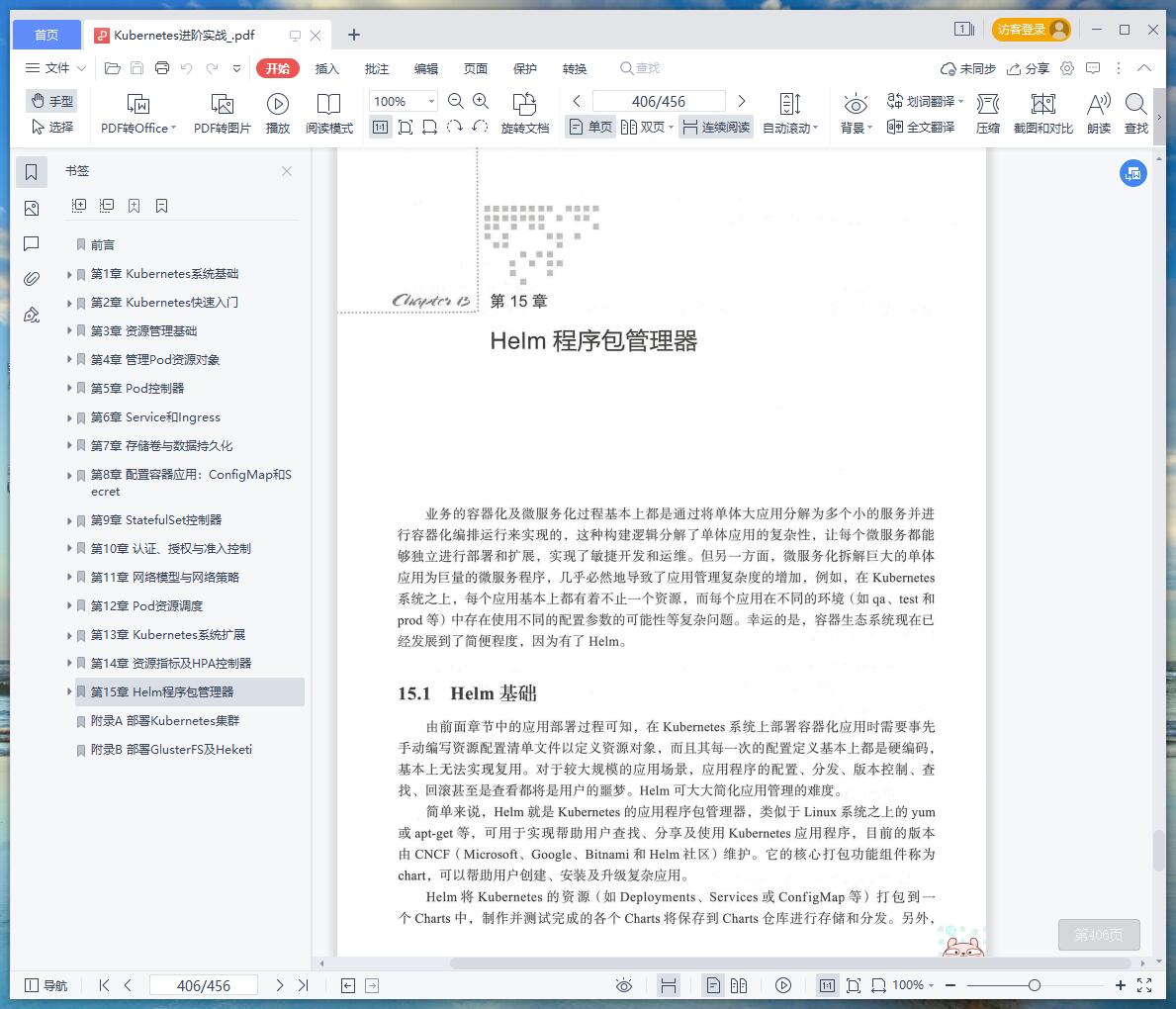Open the attachments paperclip panel
The height and width of the screenshot is (1009, 1176).
32,279
